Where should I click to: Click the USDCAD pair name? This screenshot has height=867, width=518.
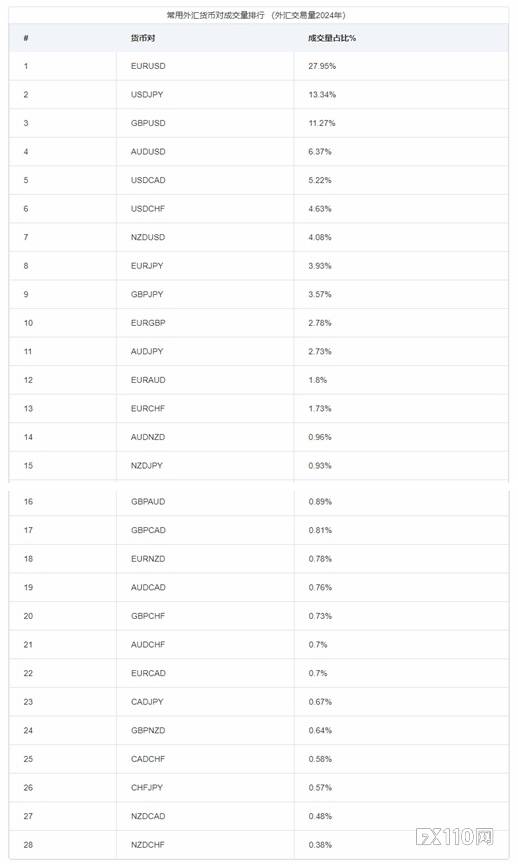pyautogui.click(x=148, y=180)
